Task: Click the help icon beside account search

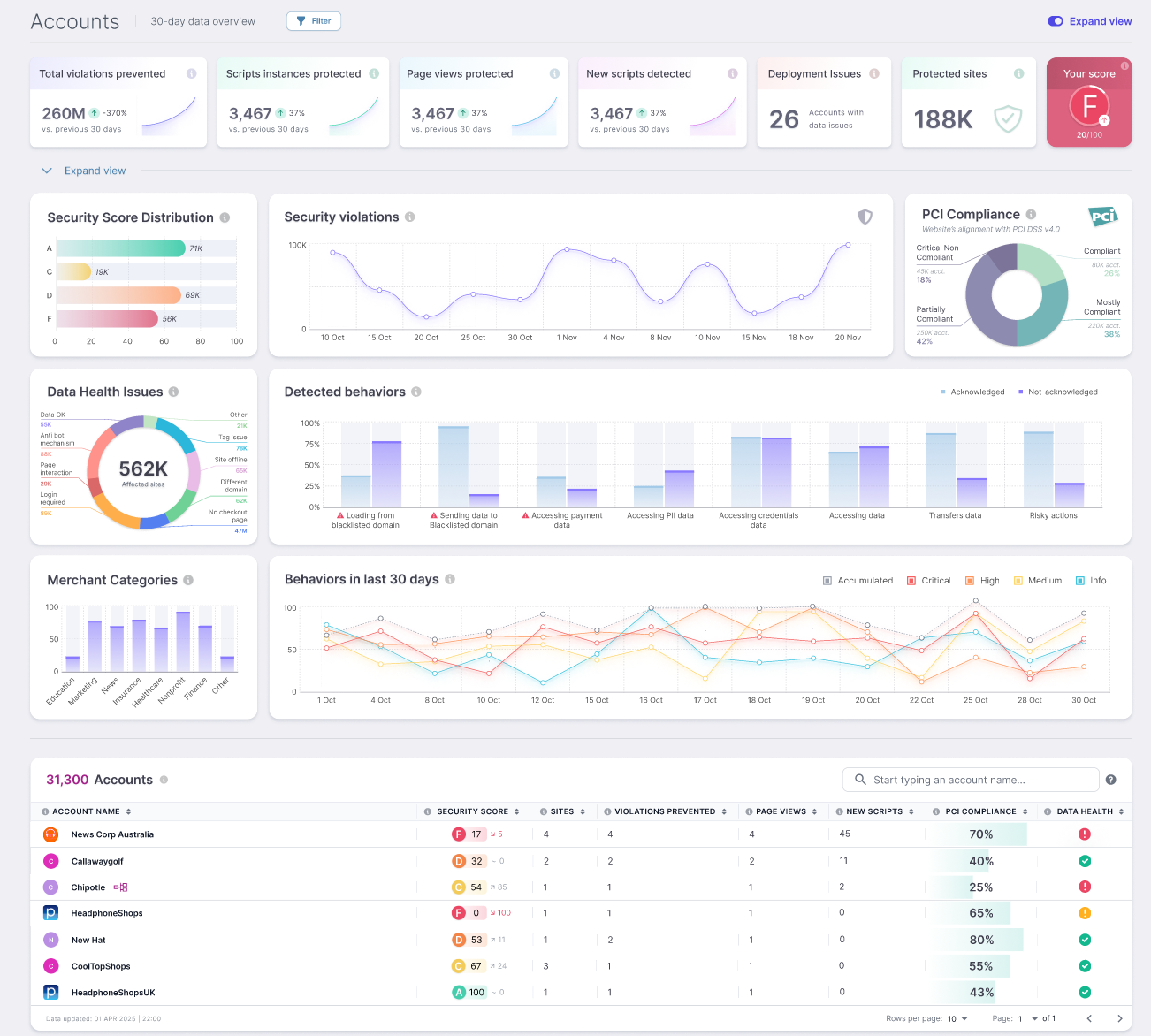Action: tap(1110, 780)
